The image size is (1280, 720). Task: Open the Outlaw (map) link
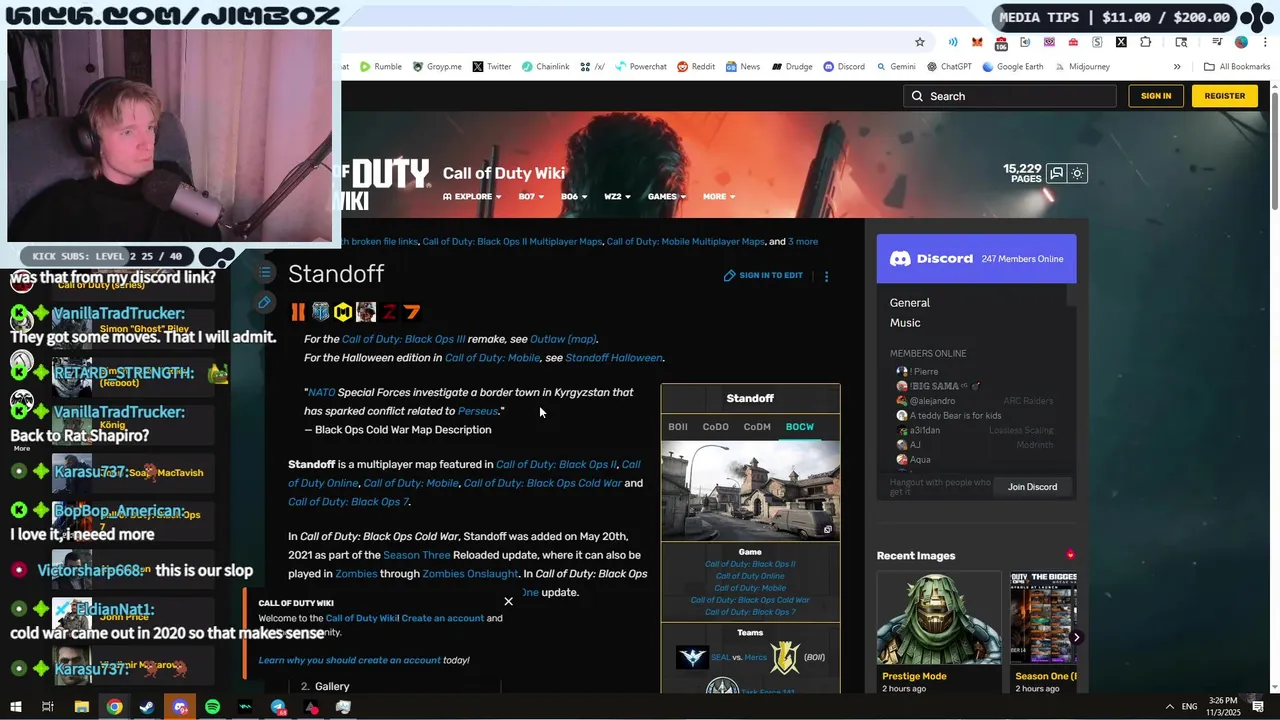(x=563, y=339)
